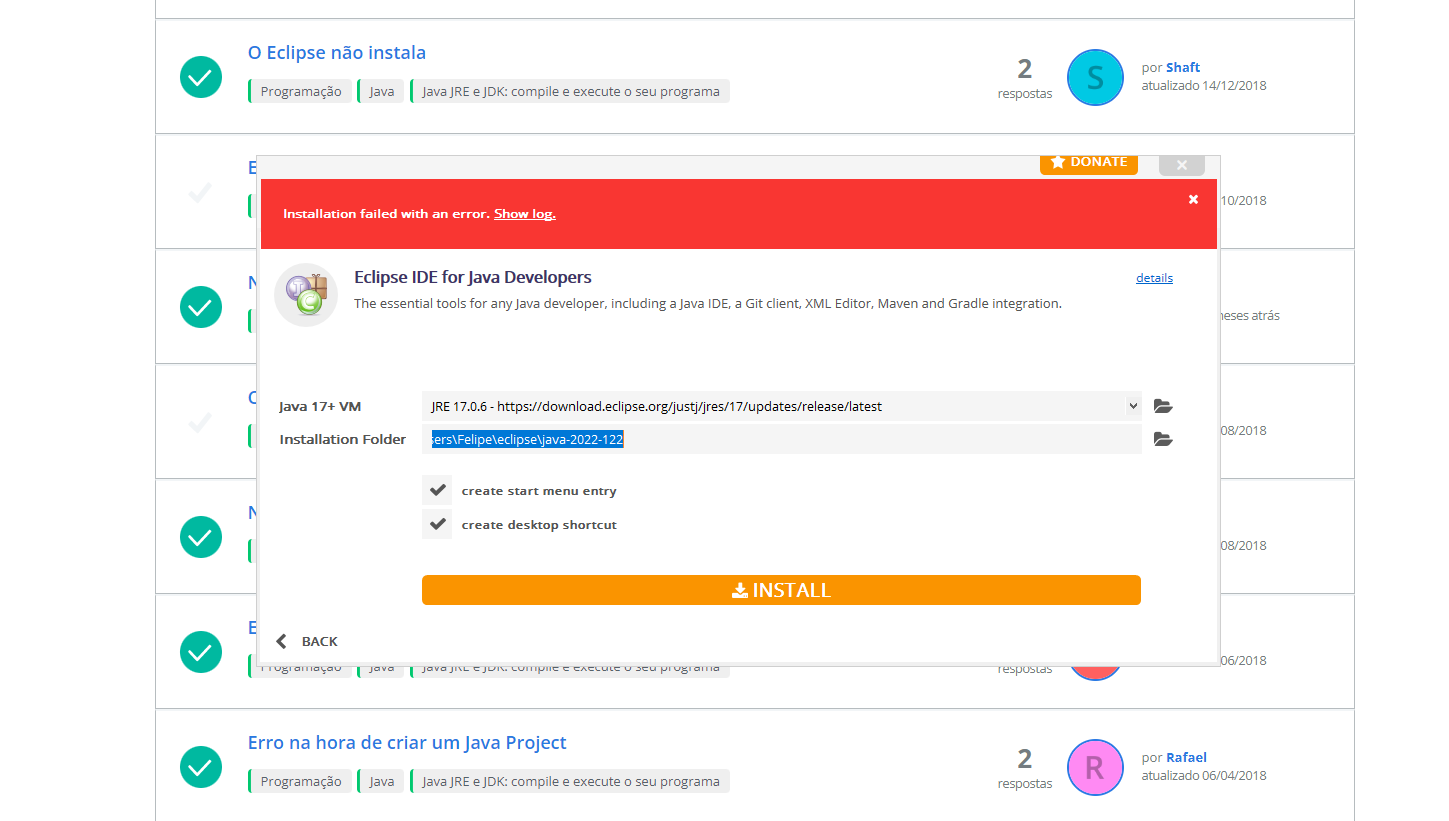Click Java tag under 'Erro na hora de criar'
Image resolution: width=1449 pixels, height=821 pixels.
pos(381,781)
